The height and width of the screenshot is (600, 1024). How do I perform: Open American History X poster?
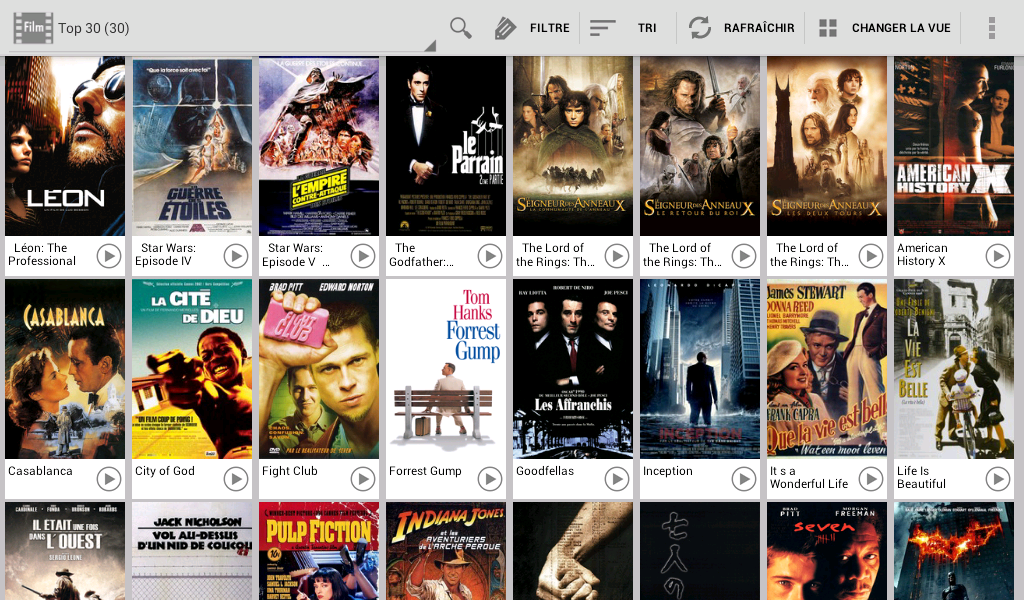[954, 146]
